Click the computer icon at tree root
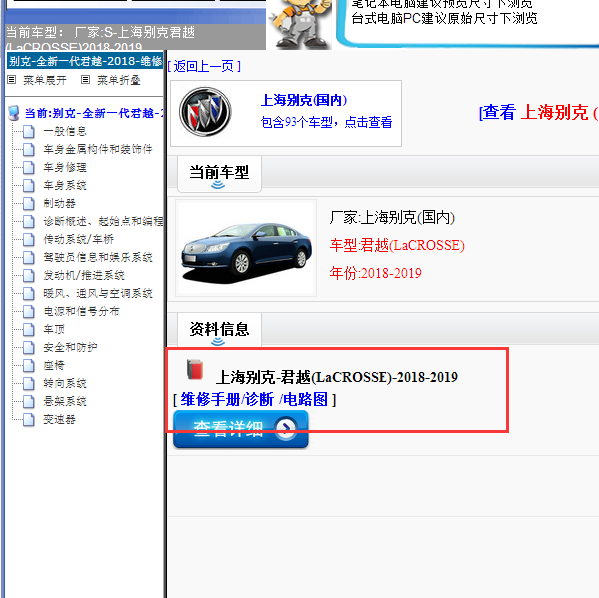This screenshot has width=599, height=598. pyautogui.click(x=14, y=113)
